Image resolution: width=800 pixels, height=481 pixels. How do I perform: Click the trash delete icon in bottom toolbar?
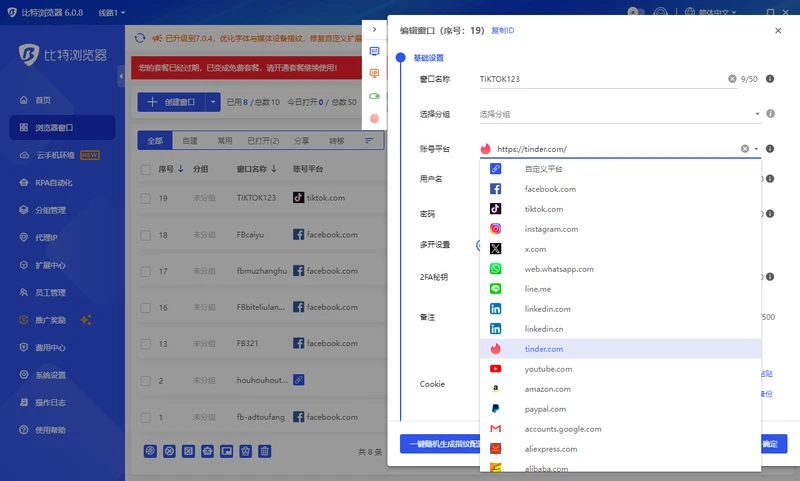(x=264, y=451)
